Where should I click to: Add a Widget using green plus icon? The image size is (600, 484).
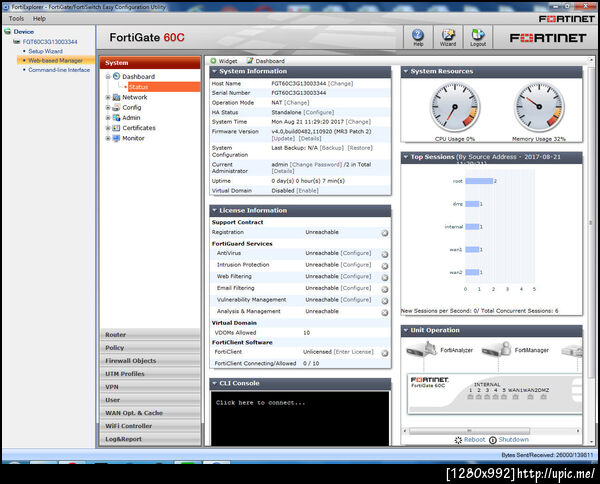tap(213, 61)
